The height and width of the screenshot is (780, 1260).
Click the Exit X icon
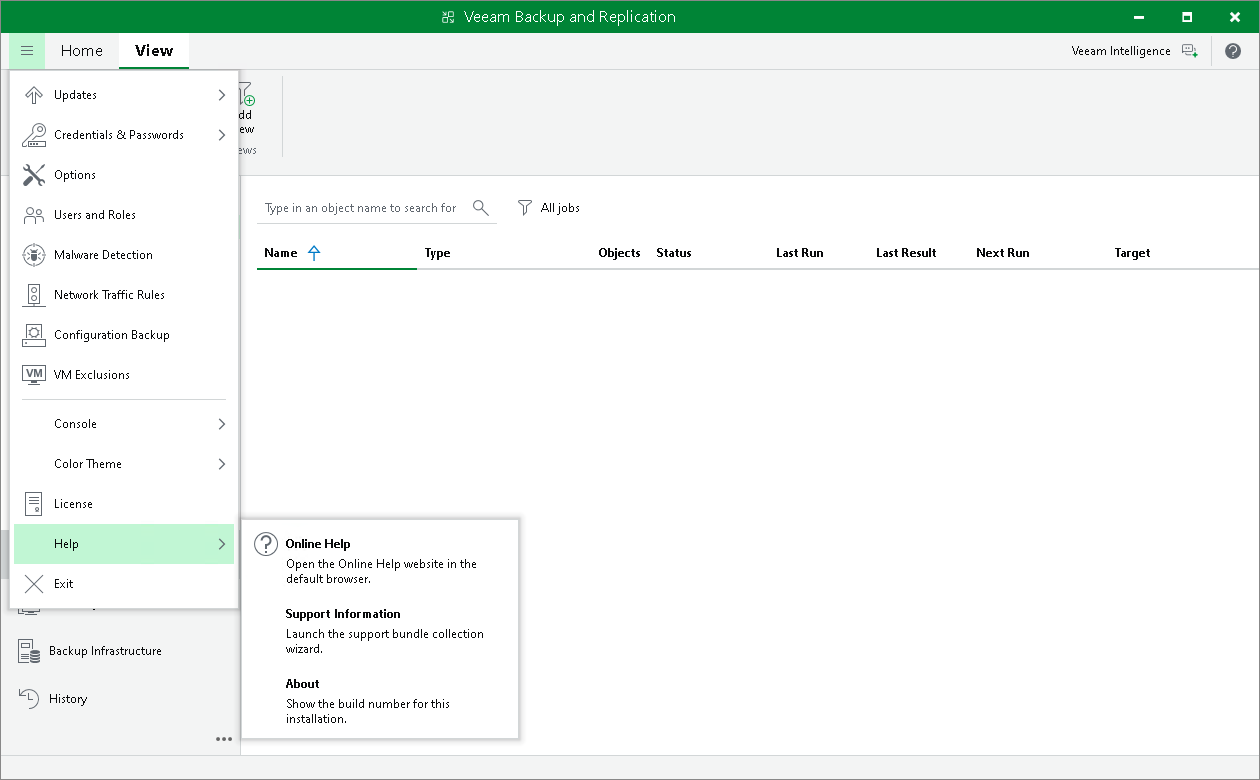tap(34, 584)
